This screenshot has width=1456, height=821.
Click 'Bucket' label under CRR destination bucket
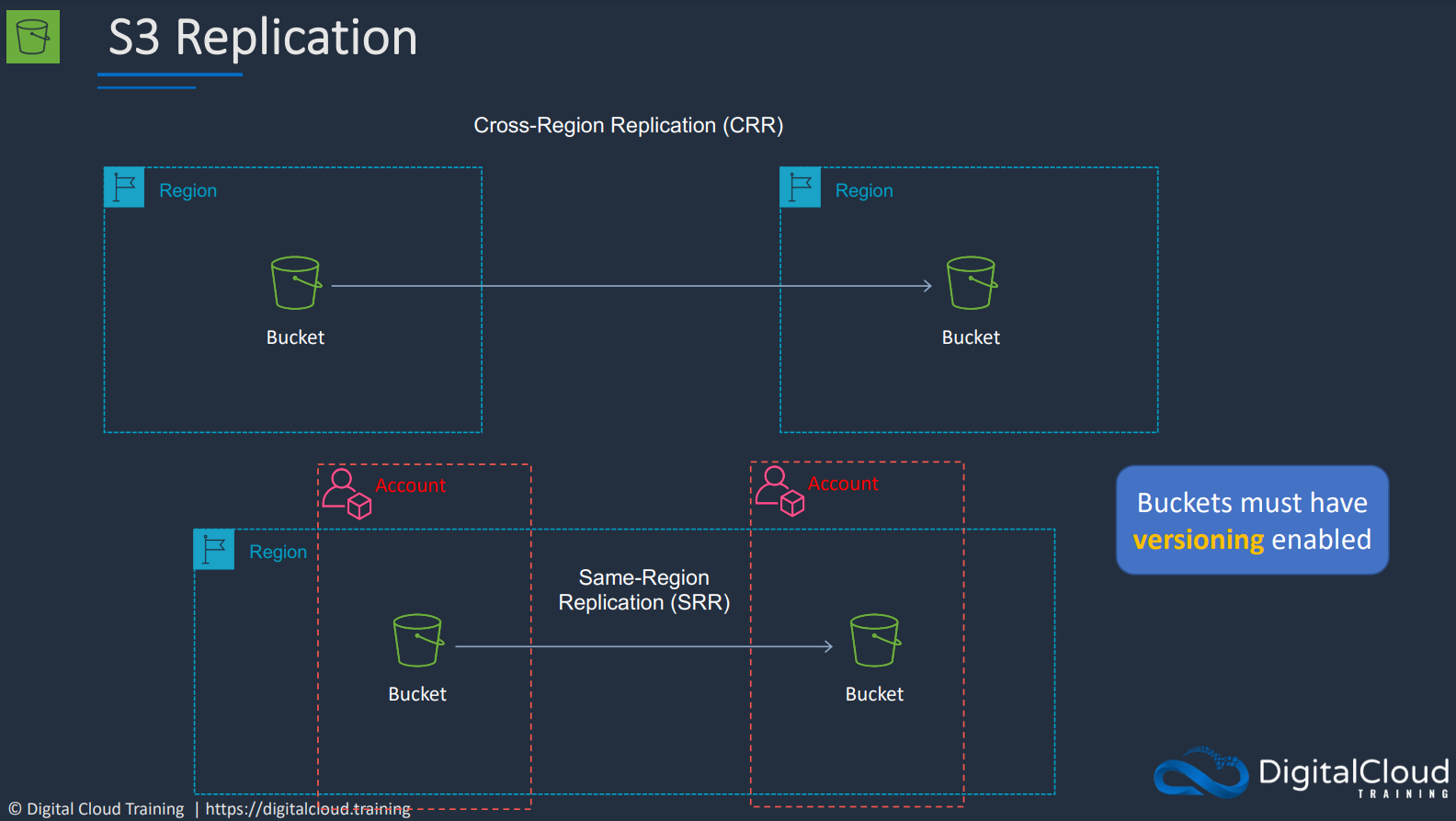(x=971, y=337)
